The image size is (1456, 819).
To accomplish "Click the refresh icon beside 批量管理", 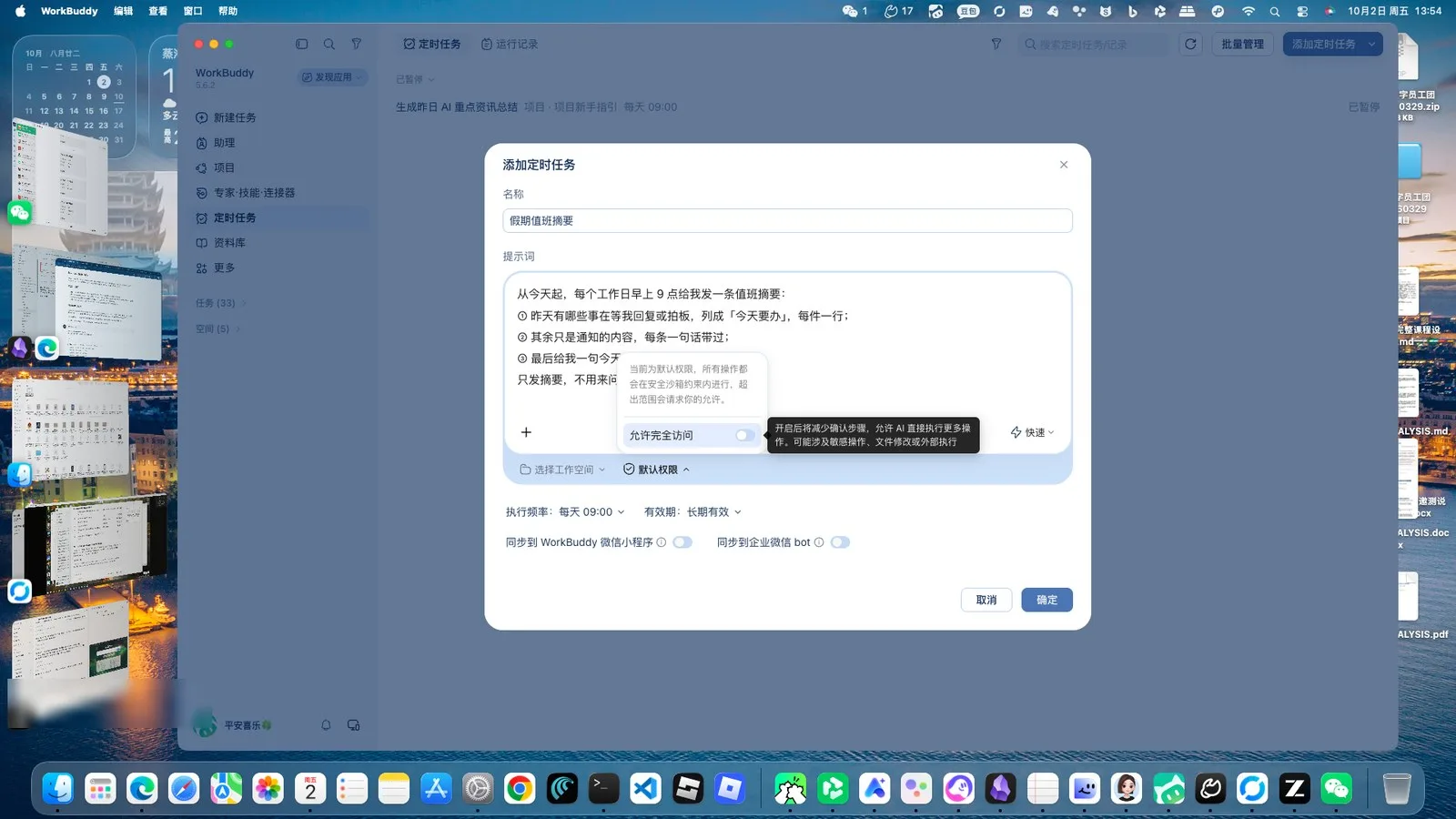I will (x=1190, y=44).
